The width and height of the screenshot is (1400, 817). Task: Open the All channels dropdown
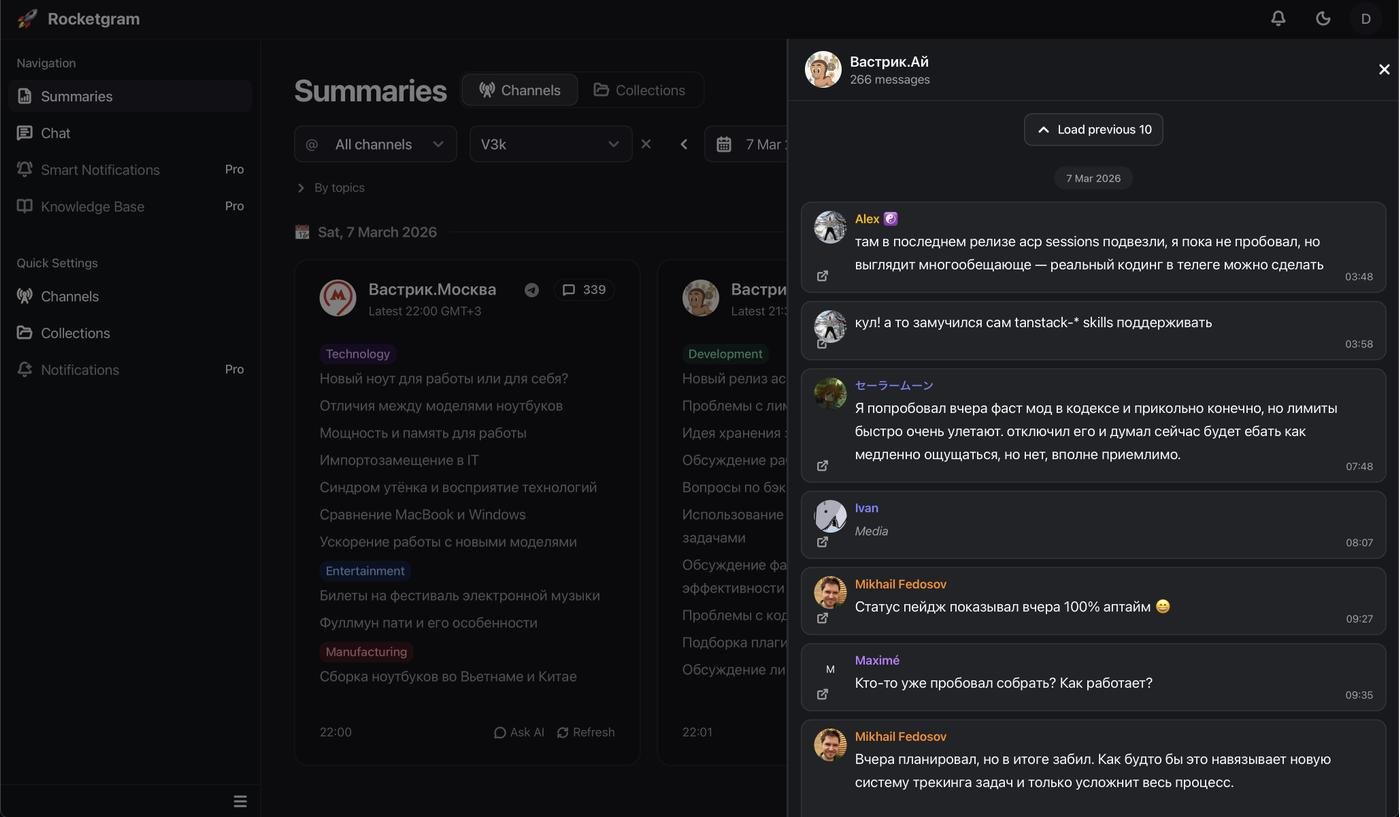click(375, 144)
